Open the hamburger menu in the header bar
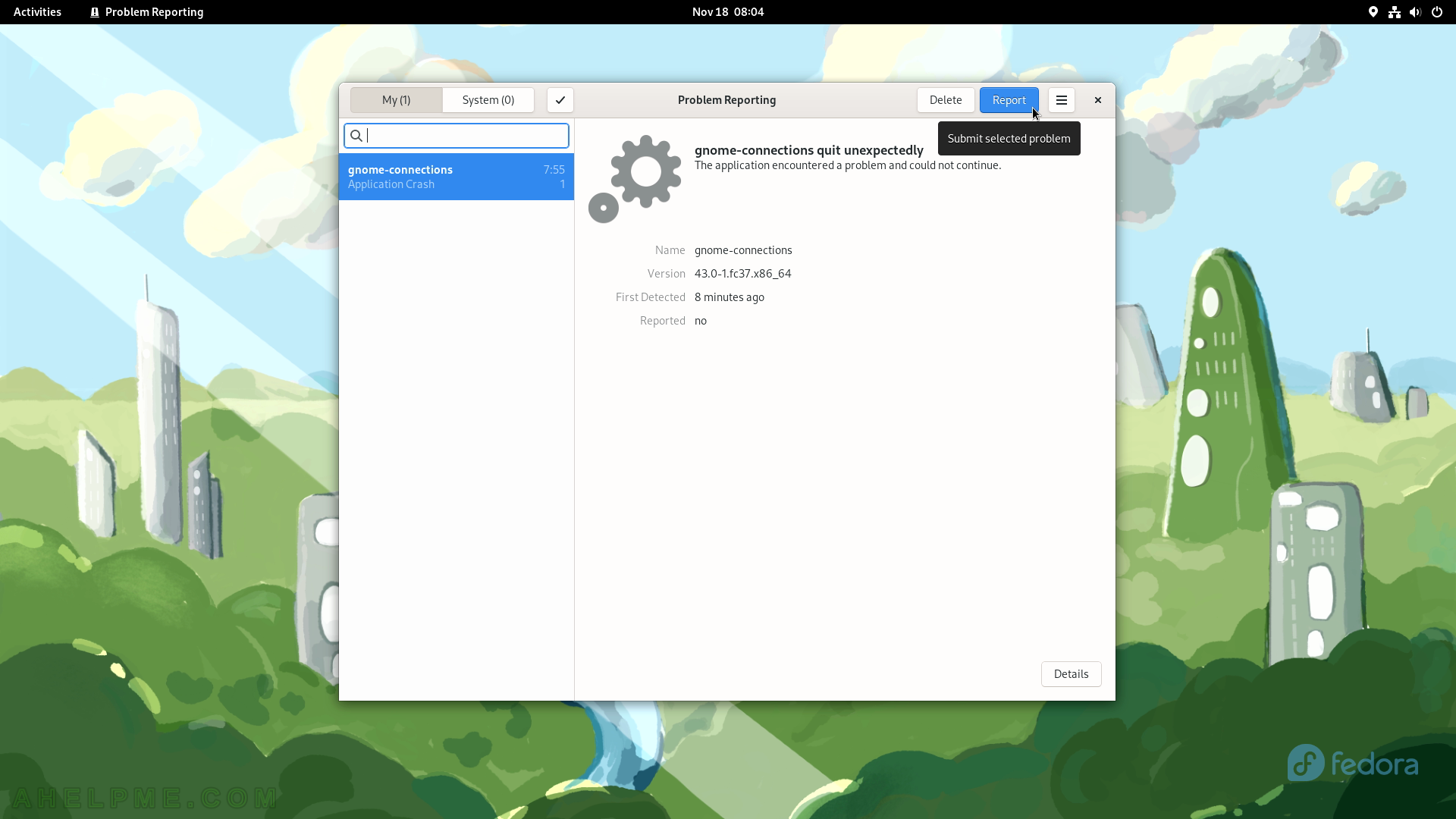This screenshot has width=1456, height=819. pyautogui.click(x=1061, y=100)
